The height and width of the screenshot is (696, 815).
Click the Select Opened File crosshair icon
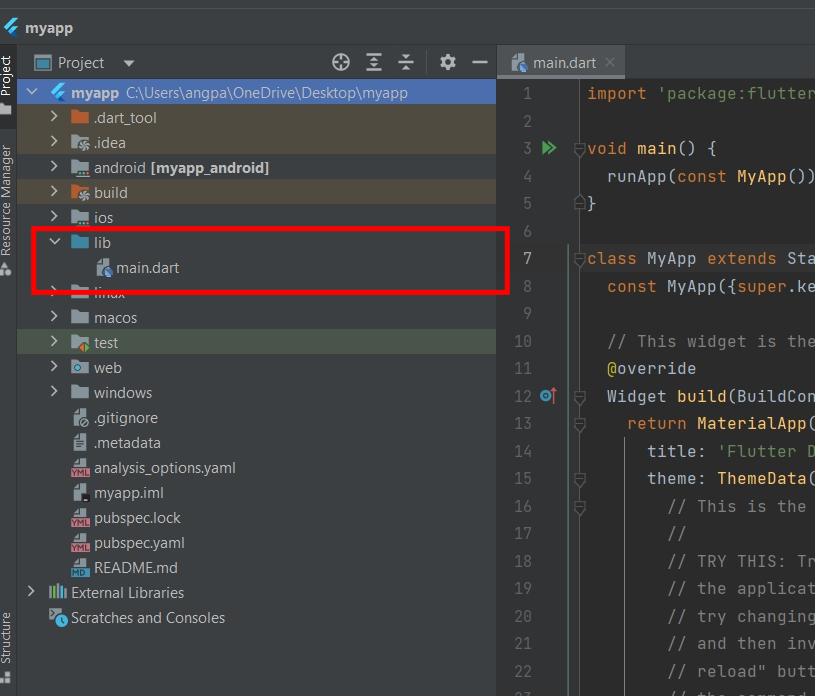[340, 62]
